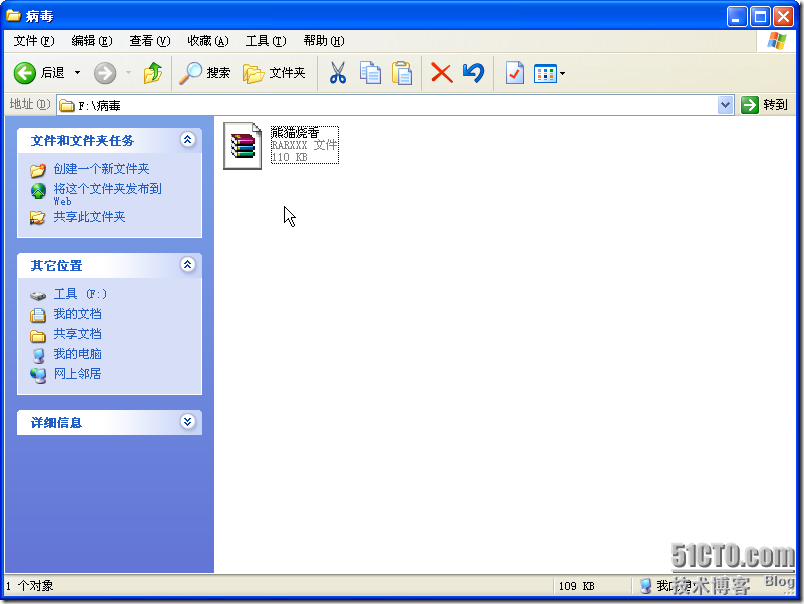Screen dimensions: 804x604
Task: Click the Go (转到) button
Action: coord(764,105)
